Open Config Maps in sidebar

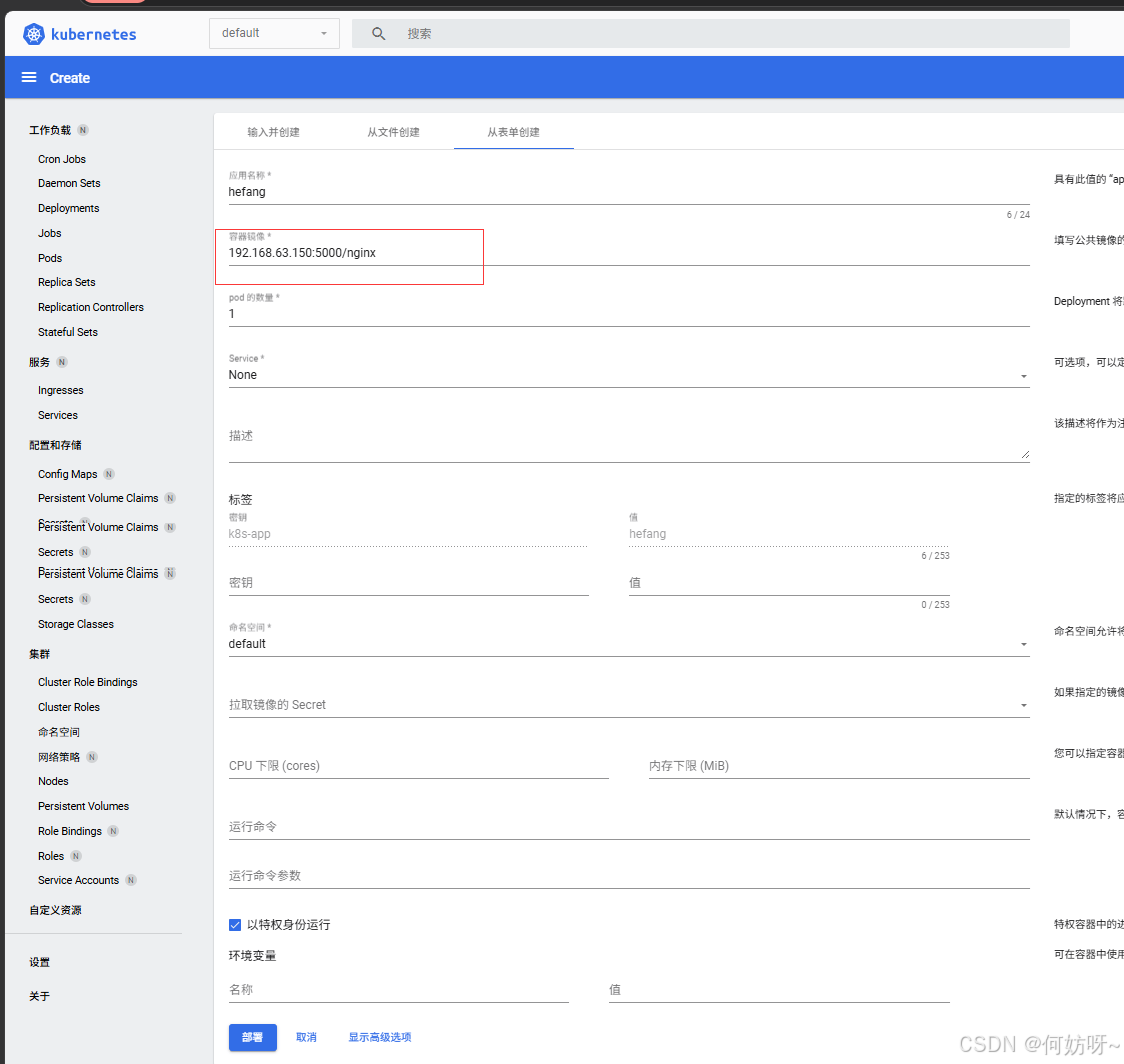tap(67, 474)
